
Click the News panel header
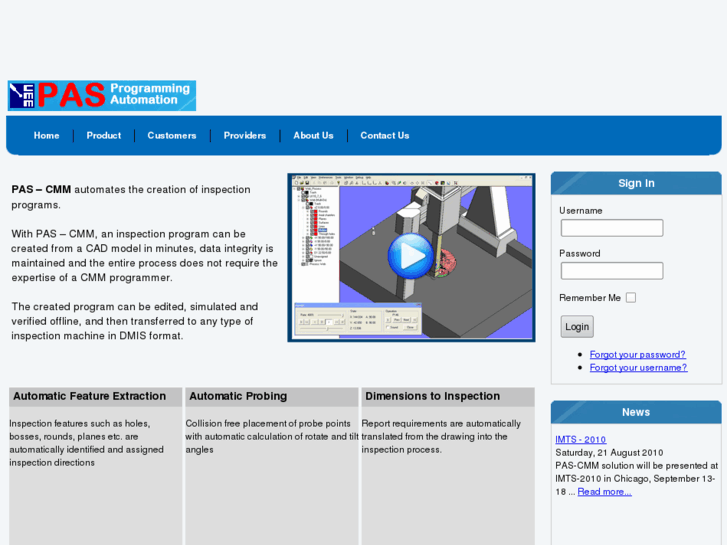pyautogui.click(x=636, y=412)
